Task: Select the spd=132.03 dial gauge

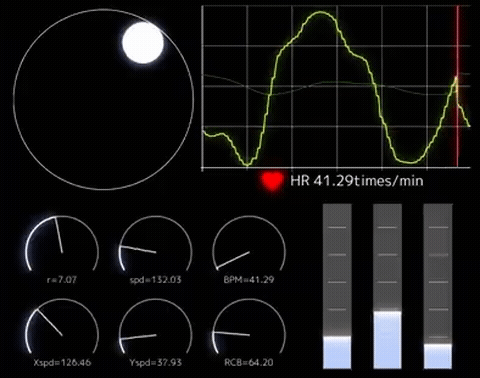Action: point(156,243)
